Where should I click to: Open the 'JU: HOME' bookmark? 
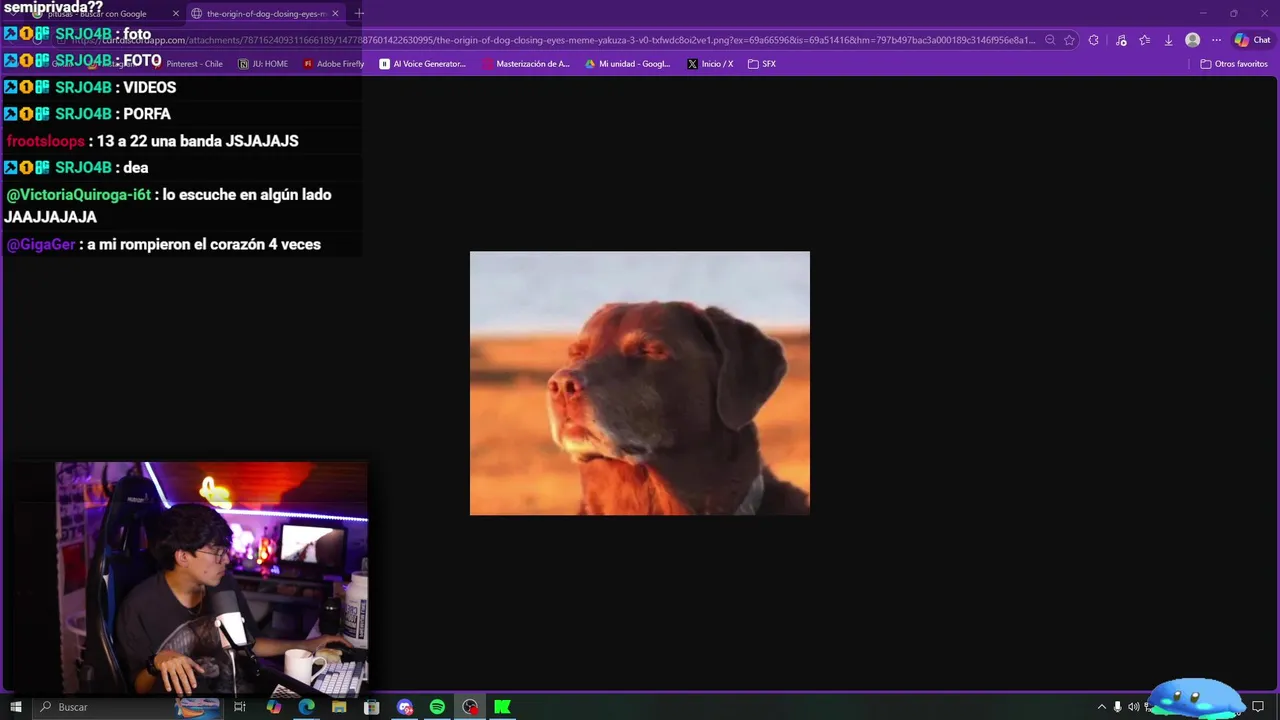coord(263,64)
